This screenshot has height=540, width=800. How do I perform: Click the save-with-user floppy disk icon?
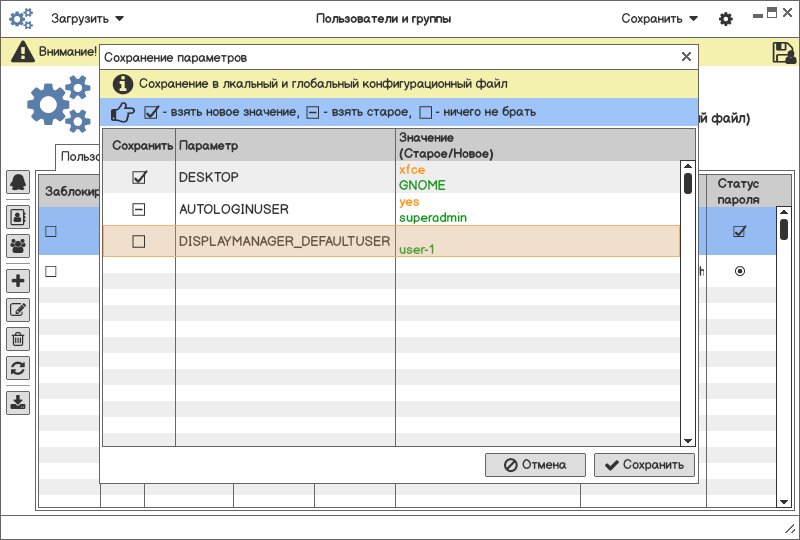pyautogui.click(x=783, y=53)
